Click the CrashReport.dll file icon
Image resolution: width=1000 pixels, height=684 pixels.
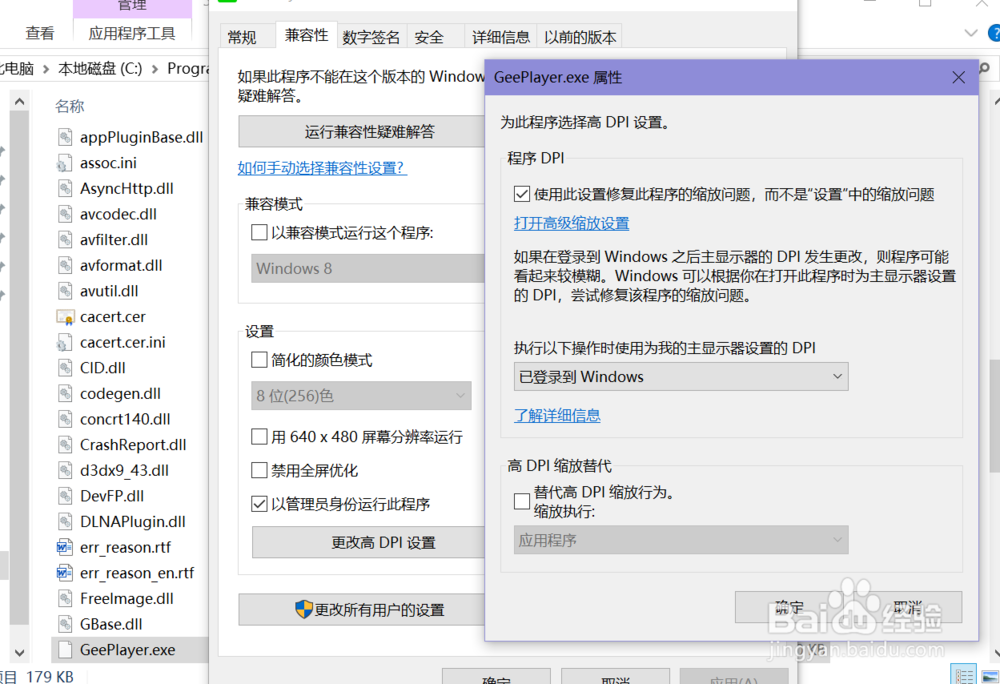pos(65,444)
